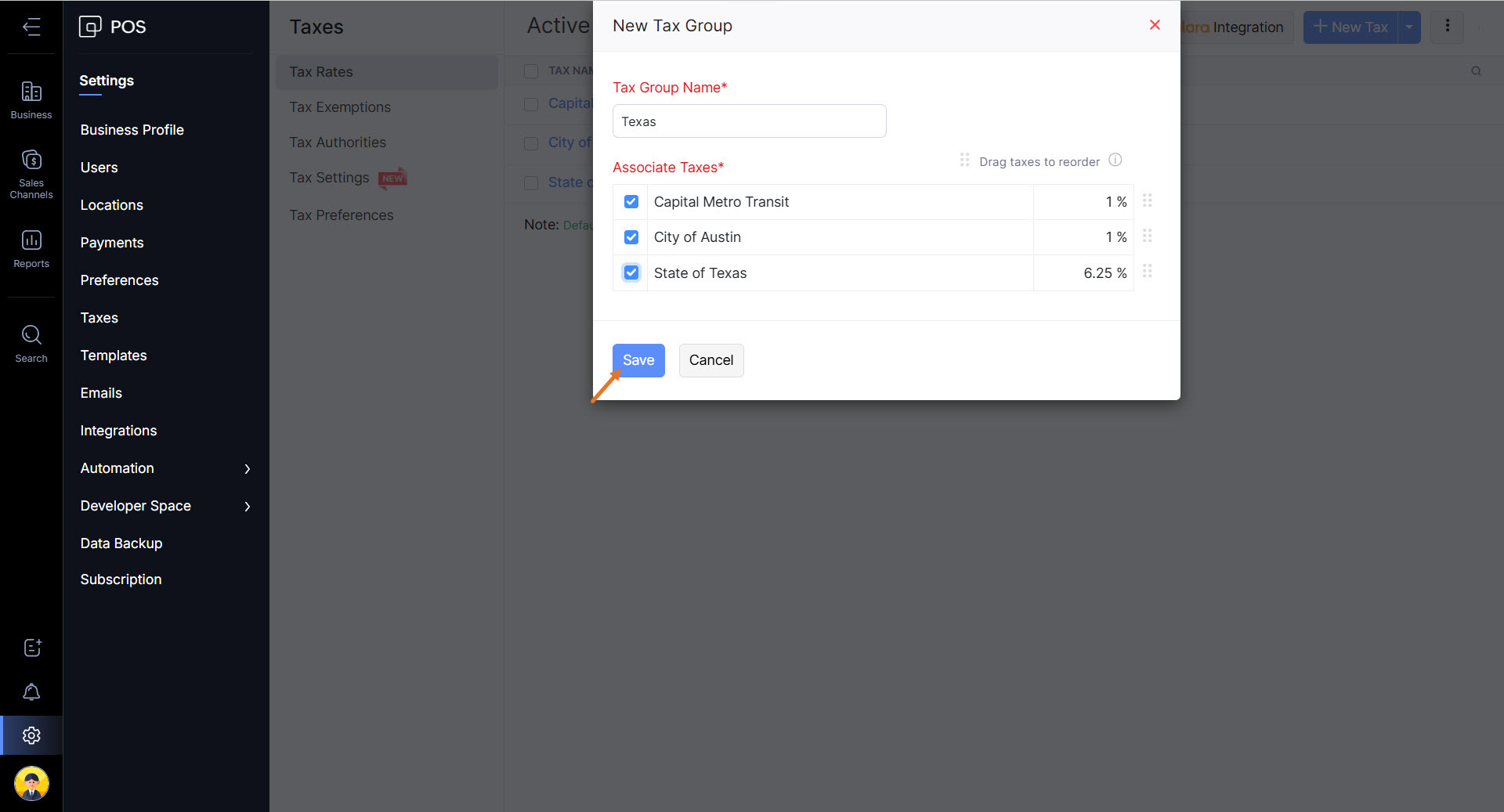Collapse the sidebar with the back-arrow menu icon

tap(31, 27)
